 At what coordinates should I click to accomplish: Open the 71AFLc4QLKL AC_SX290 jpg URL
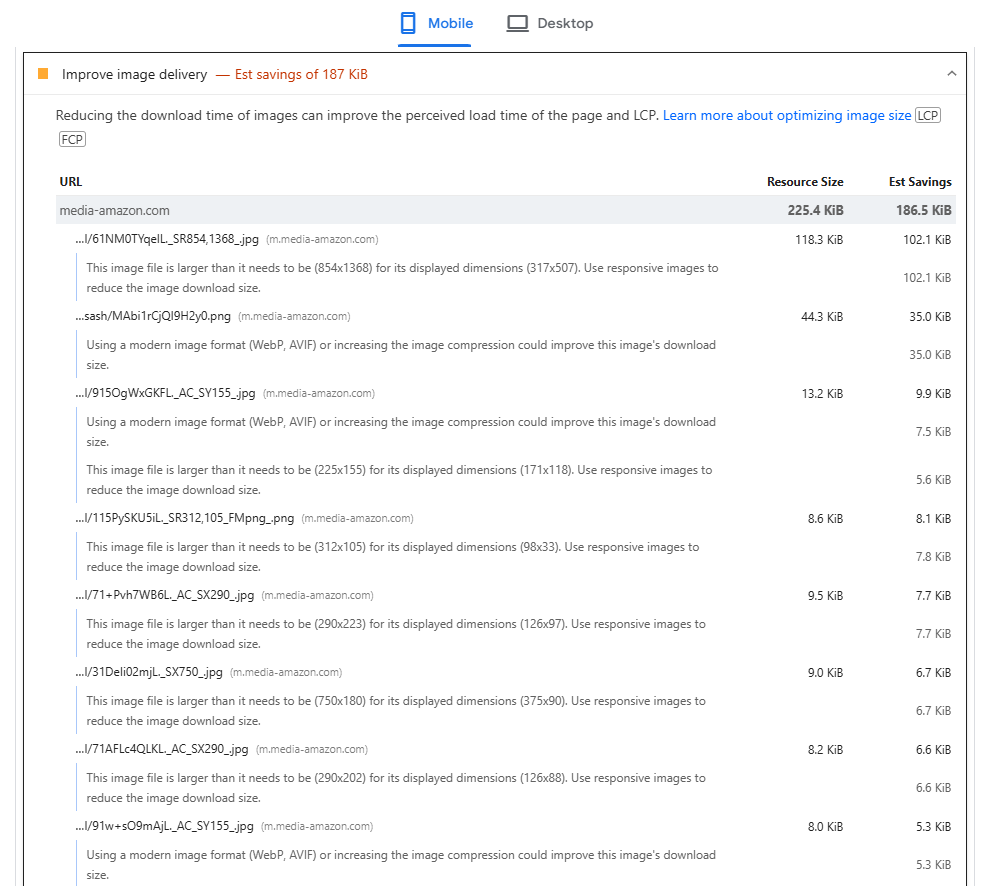[162, 750]
